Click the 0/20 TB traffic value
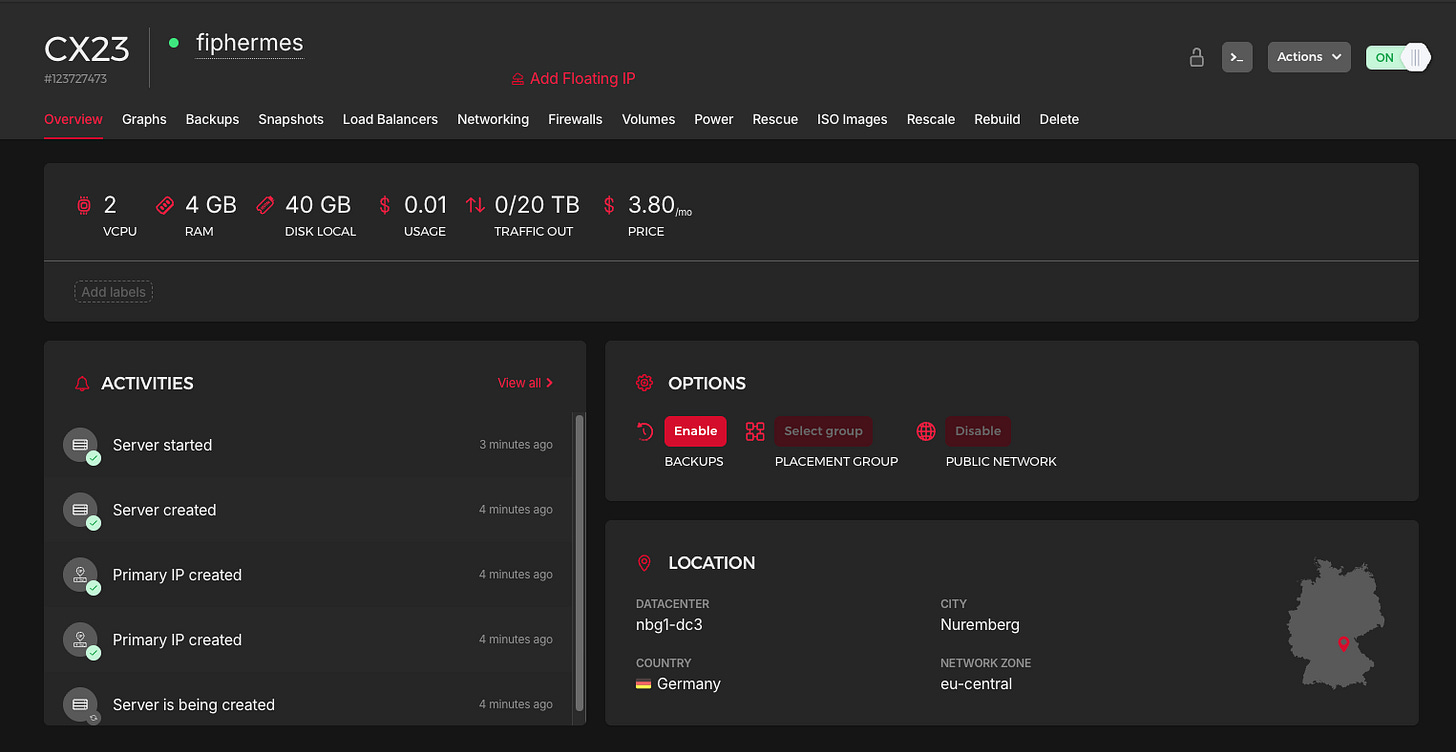The width and height of the screenshot is (1456, 752). (x=537, y=205)
